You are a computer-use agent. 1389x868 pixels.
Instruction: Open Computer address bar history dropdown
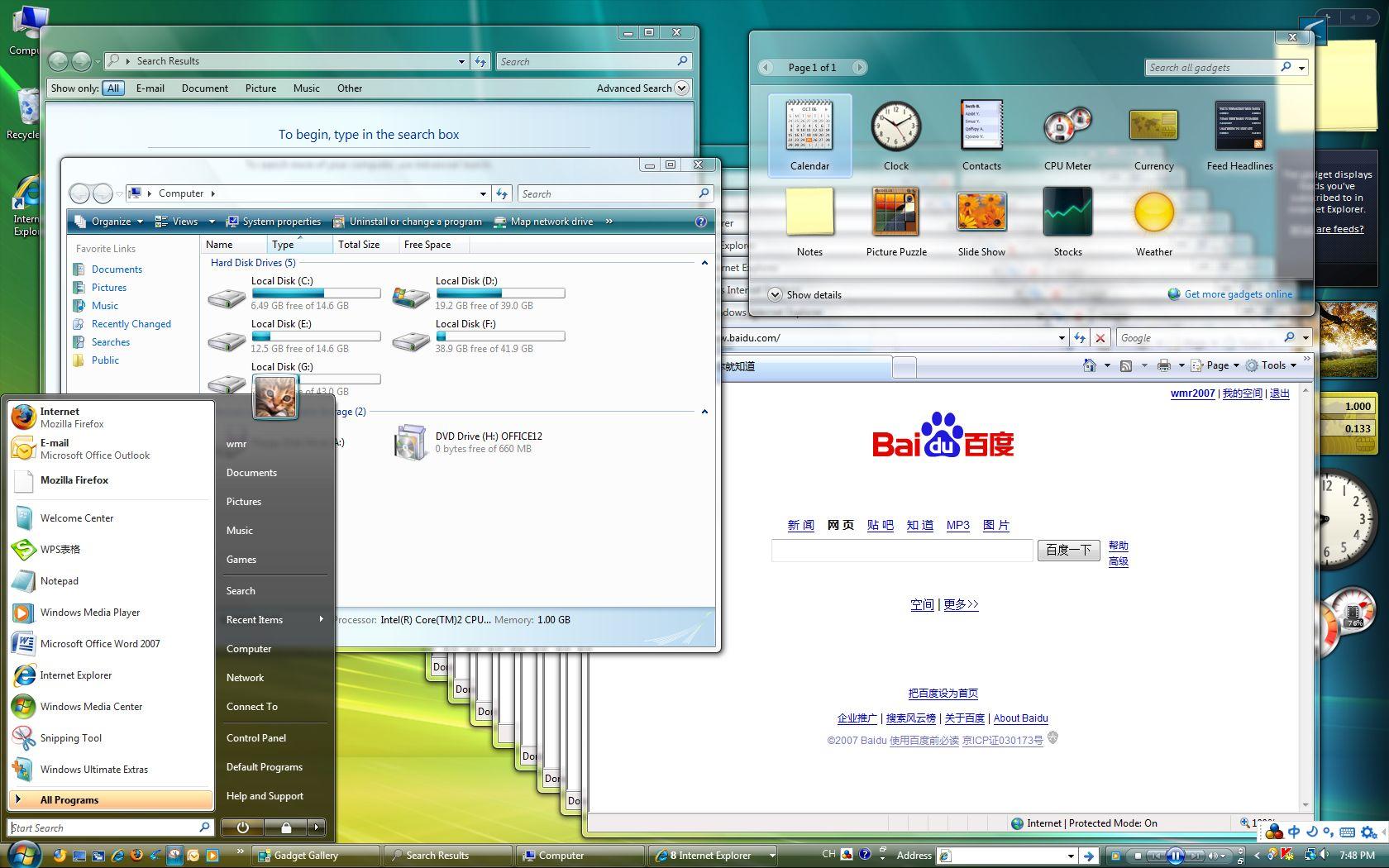[x=483, y=193]
